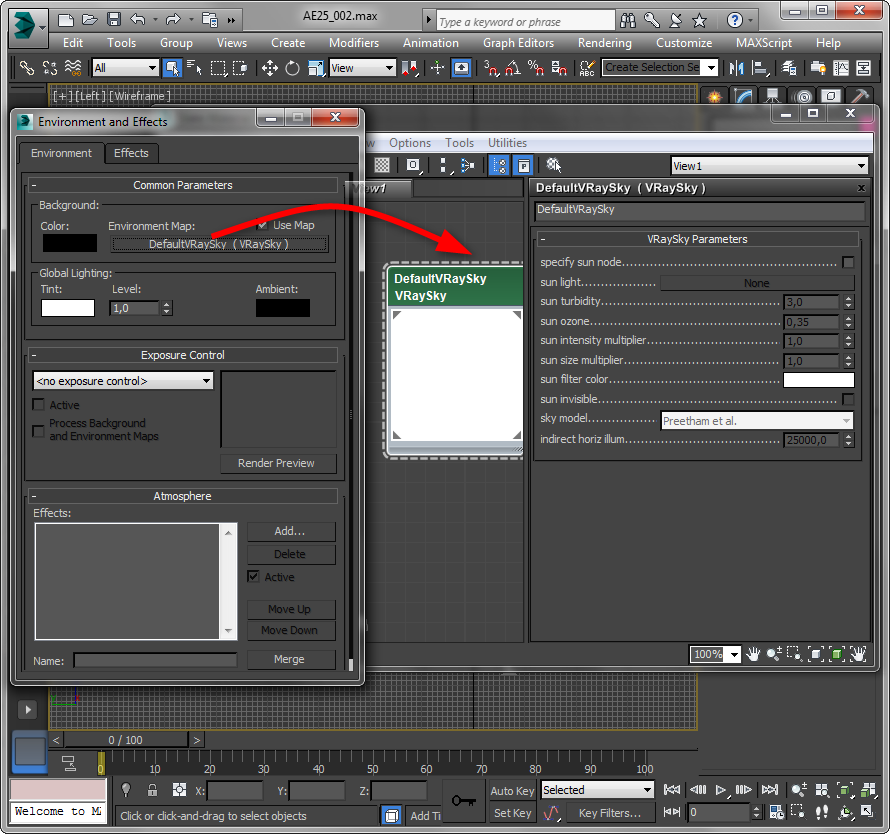Open the exposure control dropdown
The image size is (890, 834).
point(123,381)
